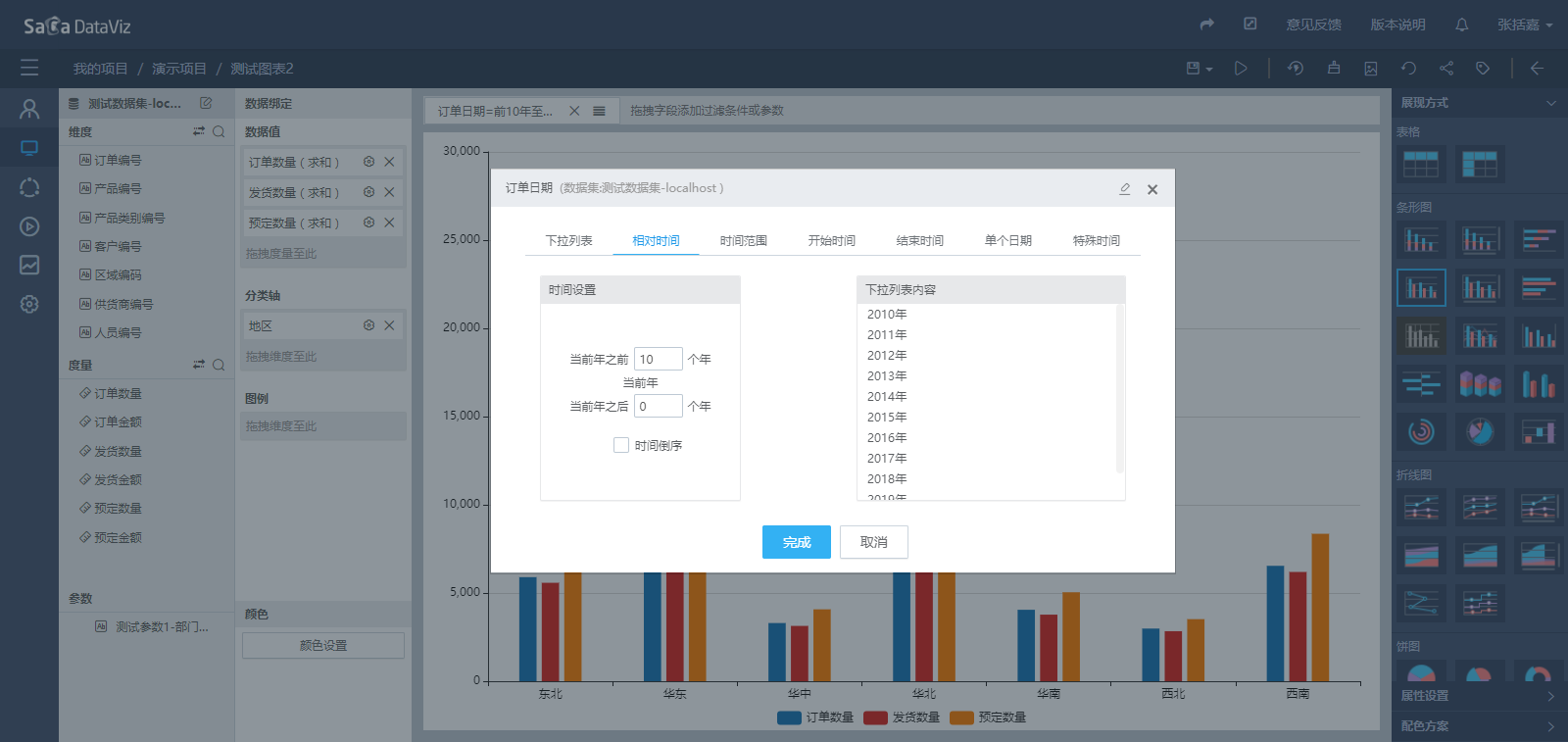The image size is (1568, 742).
Task: Click the save icon in toolbar
Action: tap(1193, 69)
